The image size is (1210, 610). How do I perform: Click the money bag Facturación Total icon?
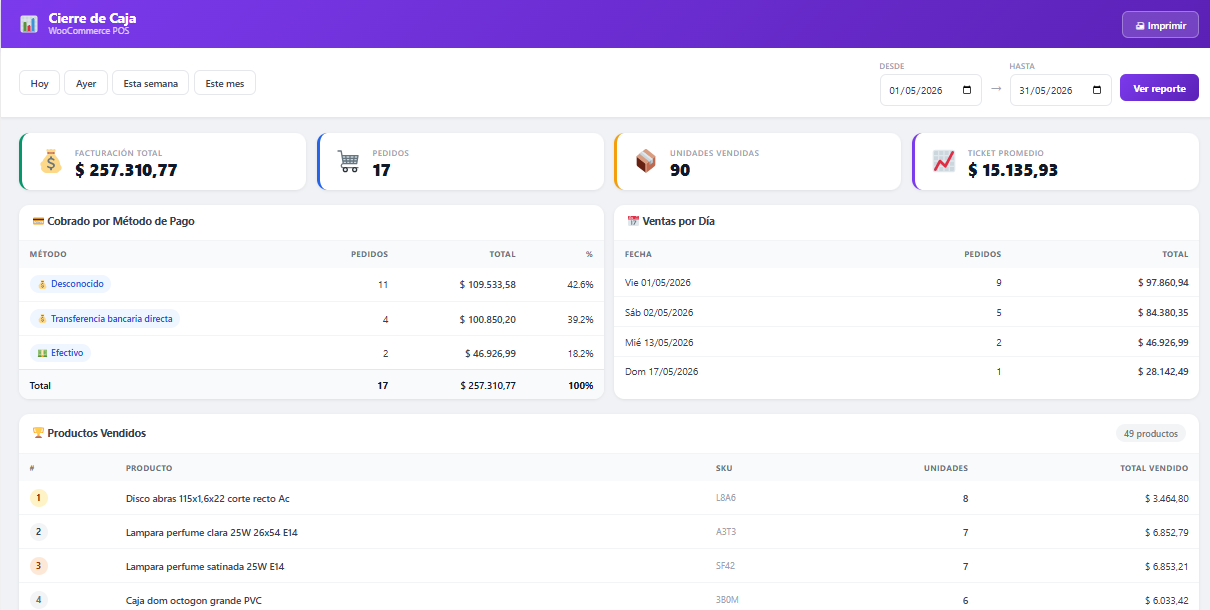click(x=51, y=161)
